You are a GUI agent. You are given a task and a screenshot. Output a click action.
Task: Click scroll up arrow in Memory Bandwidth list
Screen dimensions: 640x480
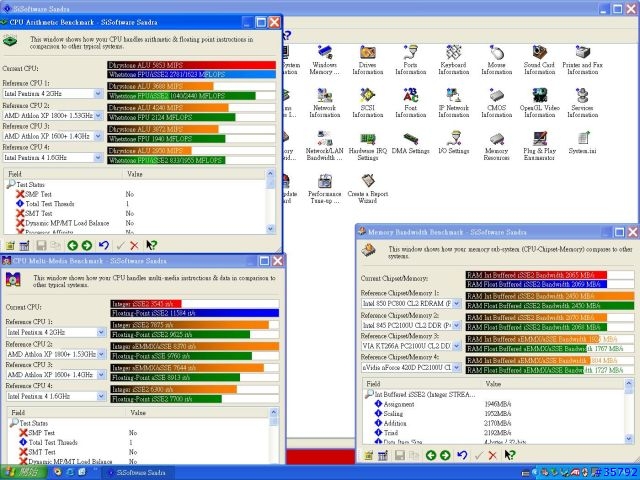[x=629, y=383]
